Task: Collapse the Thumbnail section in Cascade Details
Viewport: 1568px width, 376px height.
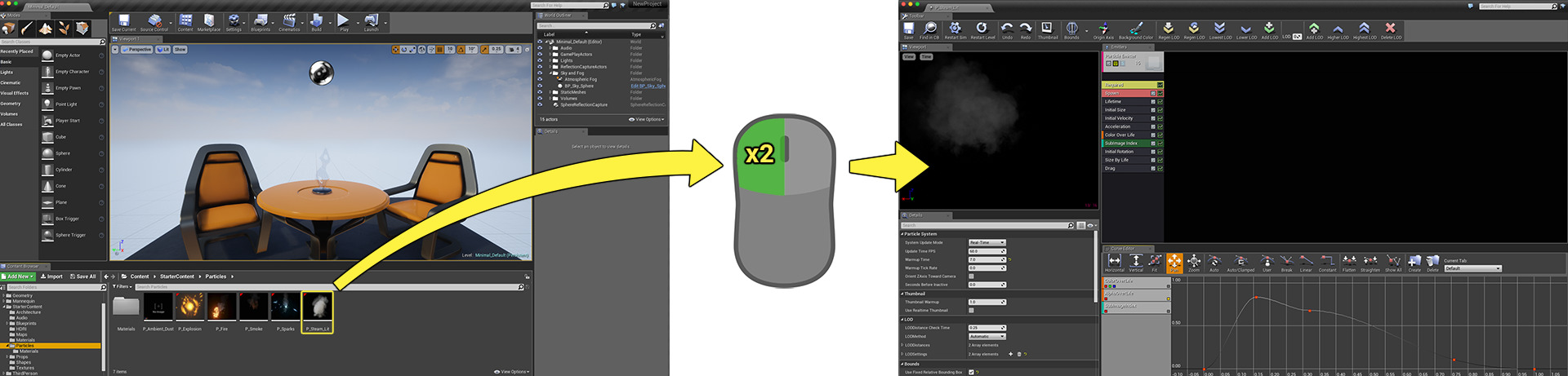Action: click(902, 294)
